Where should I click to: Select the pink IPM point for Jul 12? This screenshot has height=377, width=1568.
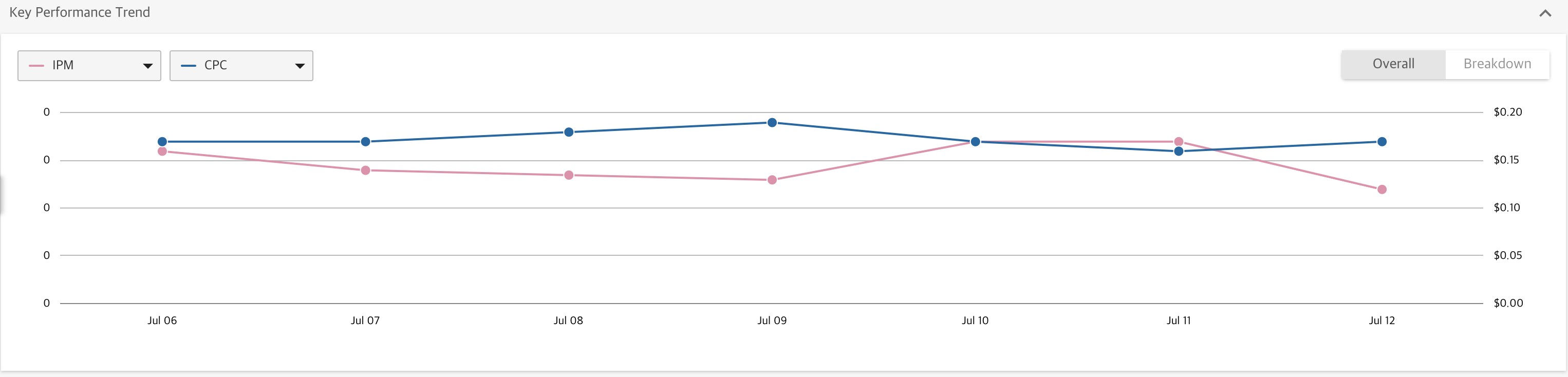[x=1382, y=190]
